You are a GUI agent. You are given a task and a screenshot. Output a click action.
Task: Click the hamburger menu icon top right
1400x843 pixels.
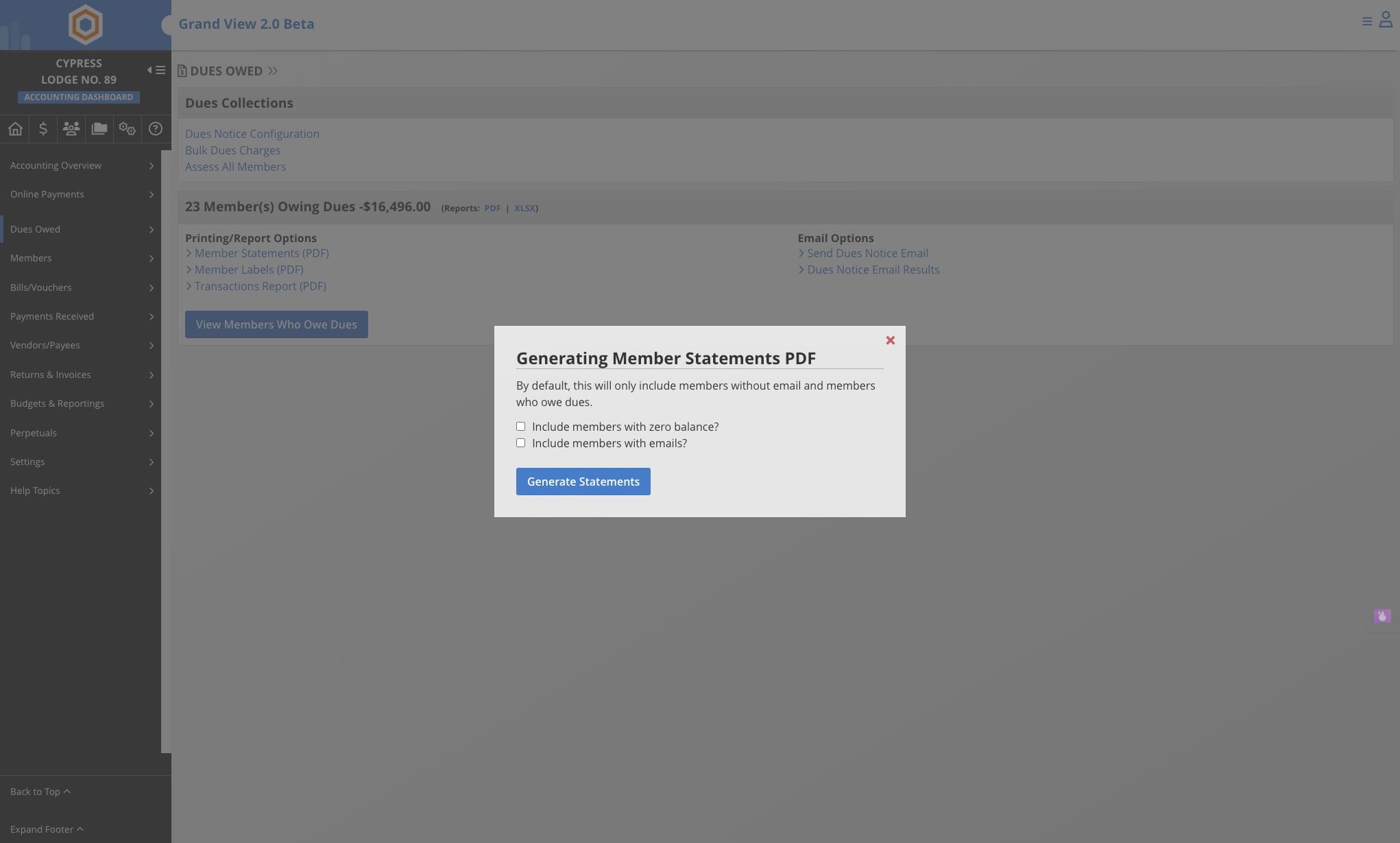pos(1367,22)
